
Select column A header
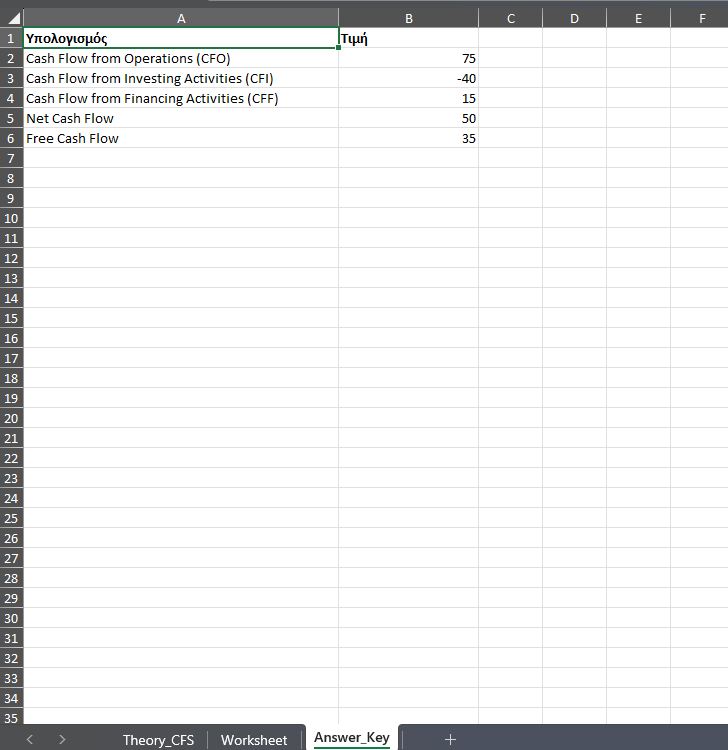pos(180,18)
